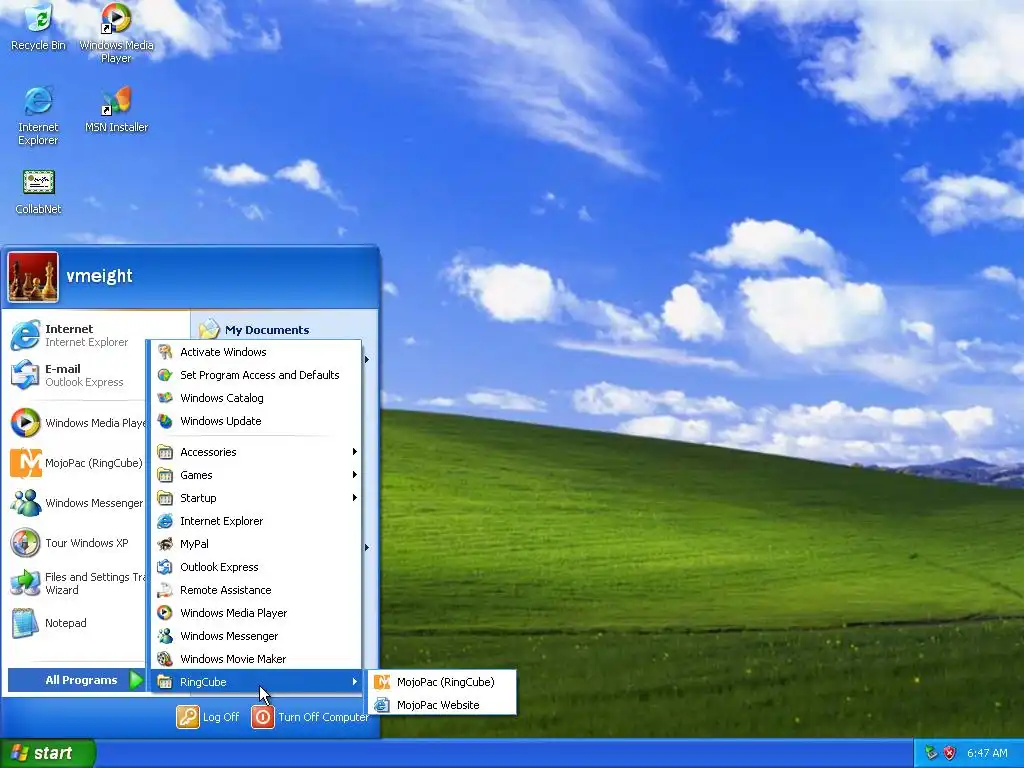Open Files and Settings Transfer Wizard
The width and height of the screenshot is (1024, 768).
pos(77,583)
